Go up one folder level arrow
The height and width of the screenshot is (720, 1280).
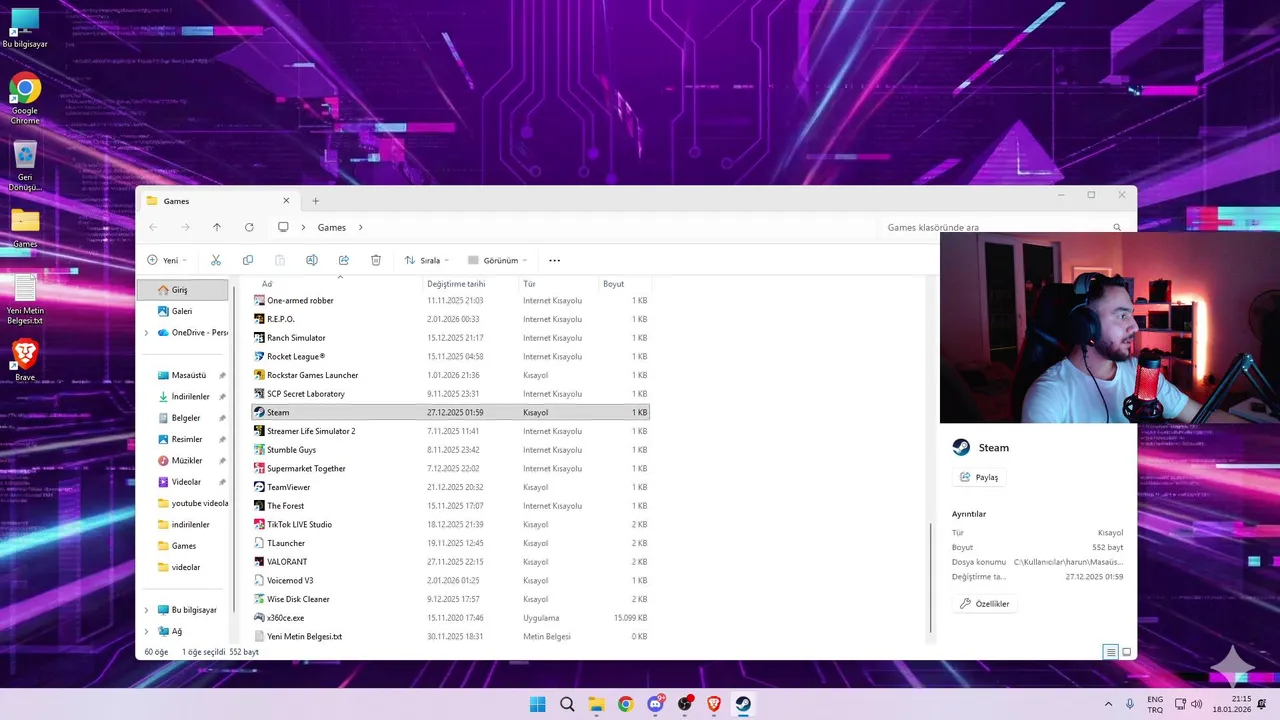216,227
